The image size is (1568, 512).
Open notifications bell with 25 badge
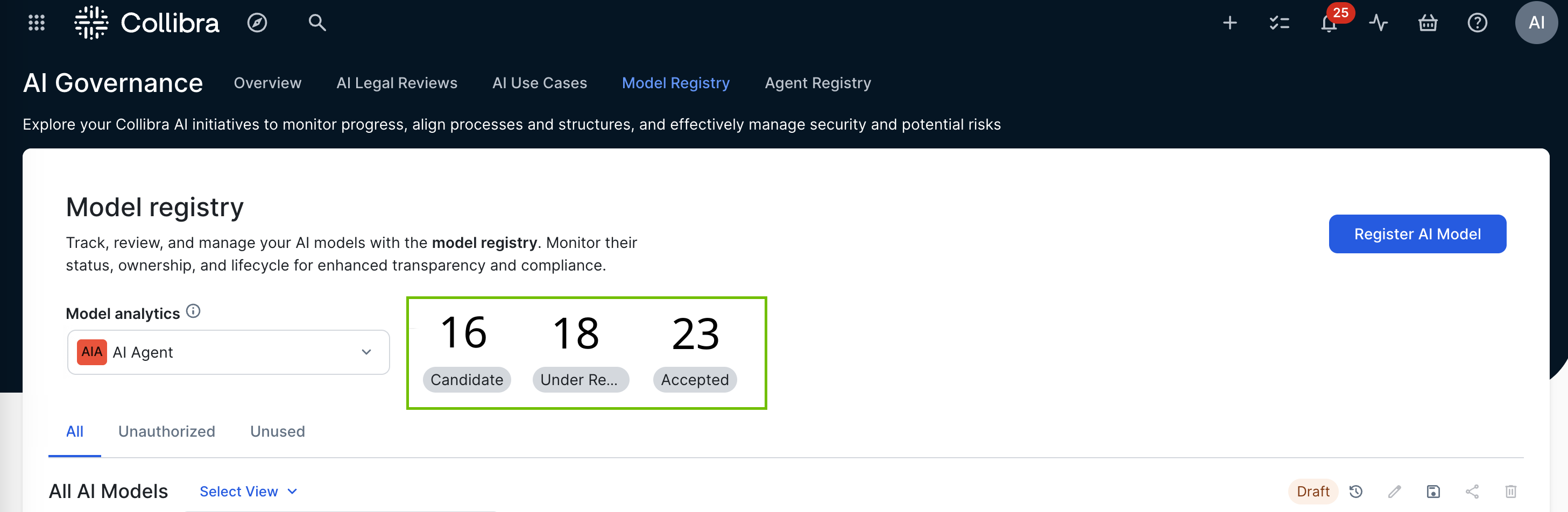click(1329, 24)
